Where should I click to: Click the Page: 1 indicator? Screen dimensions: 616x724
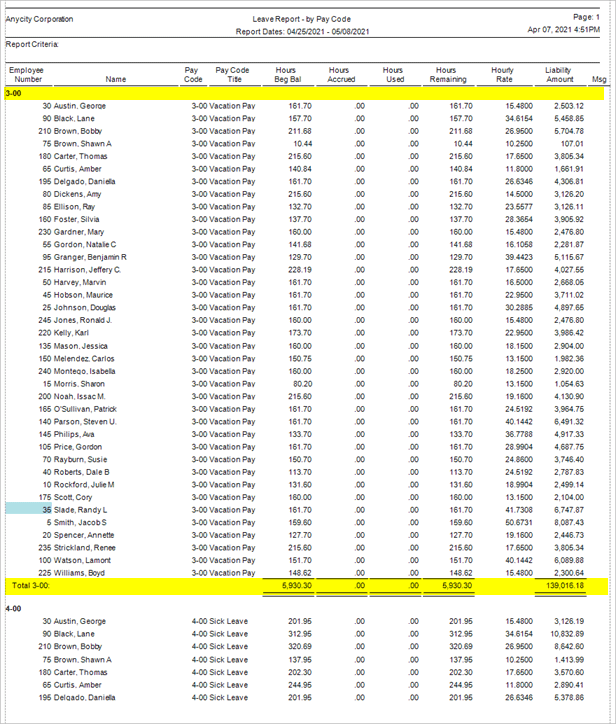click(x=586, y=17)
